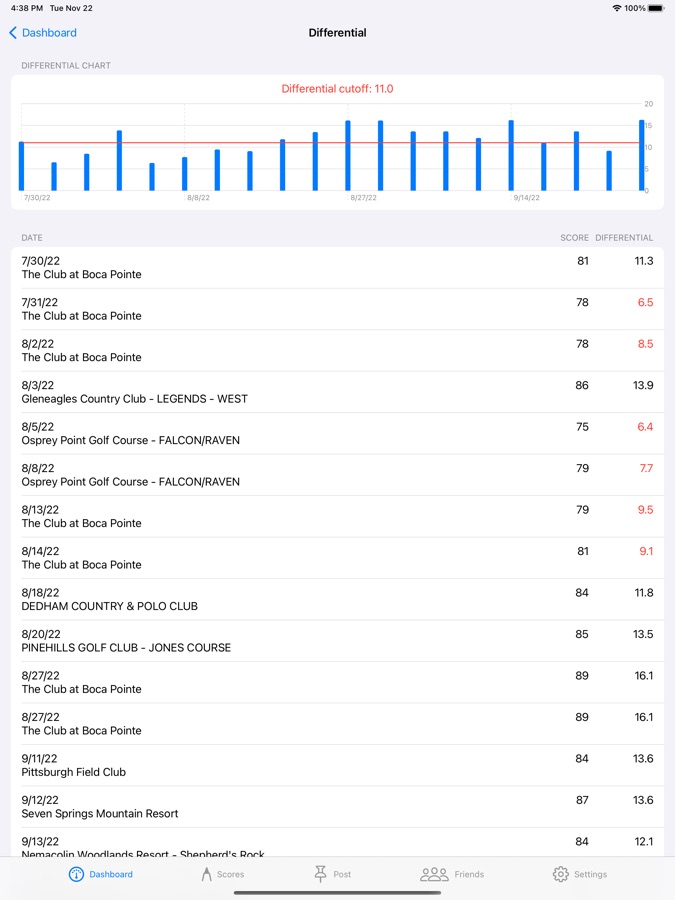Image resolution: width=675 pixels, height=900 pixels.
Task: Open the Scores tab icon
Action: [x=206, y=874]
